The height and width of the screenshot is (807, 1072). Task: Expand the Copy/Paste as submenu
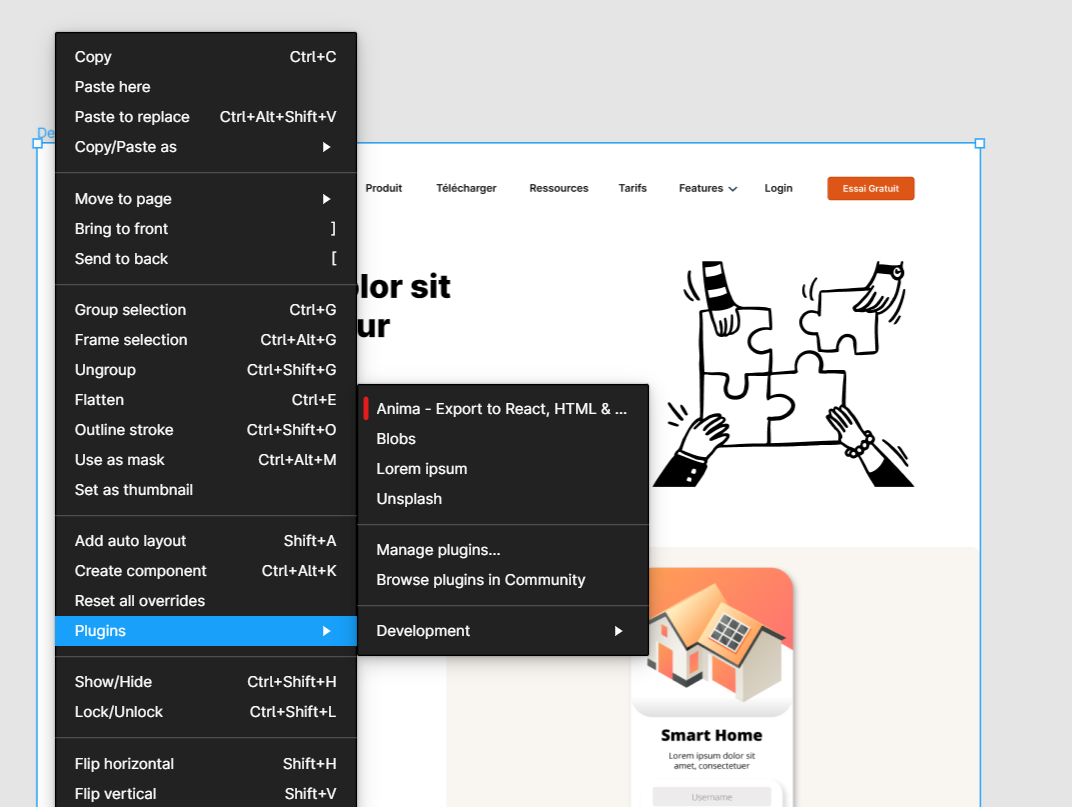point(206,147)
